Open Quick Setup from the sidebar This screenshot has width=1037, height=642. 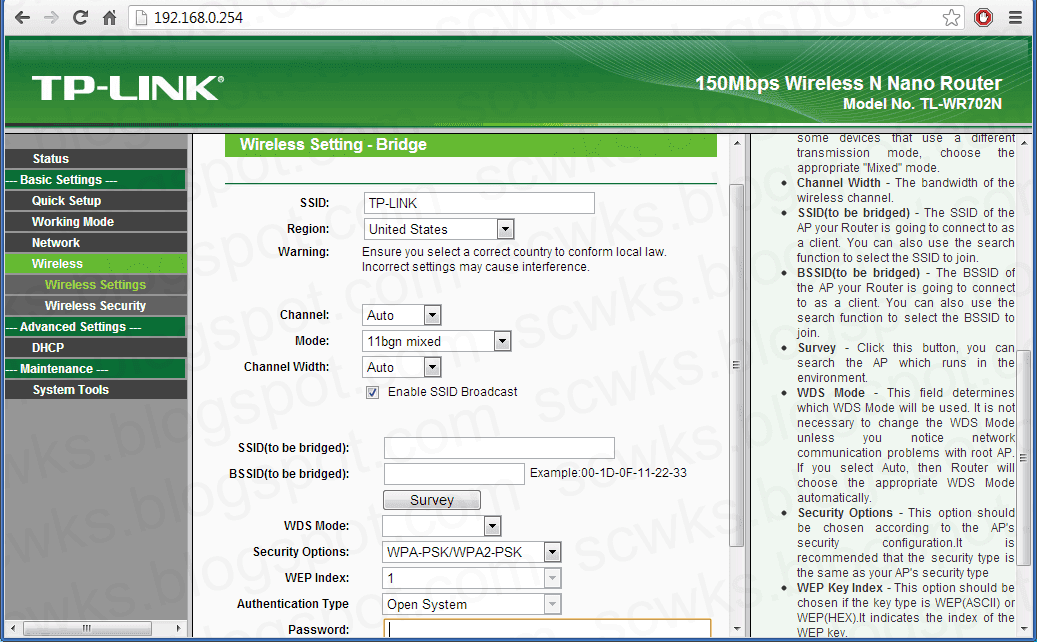point(95,200)
